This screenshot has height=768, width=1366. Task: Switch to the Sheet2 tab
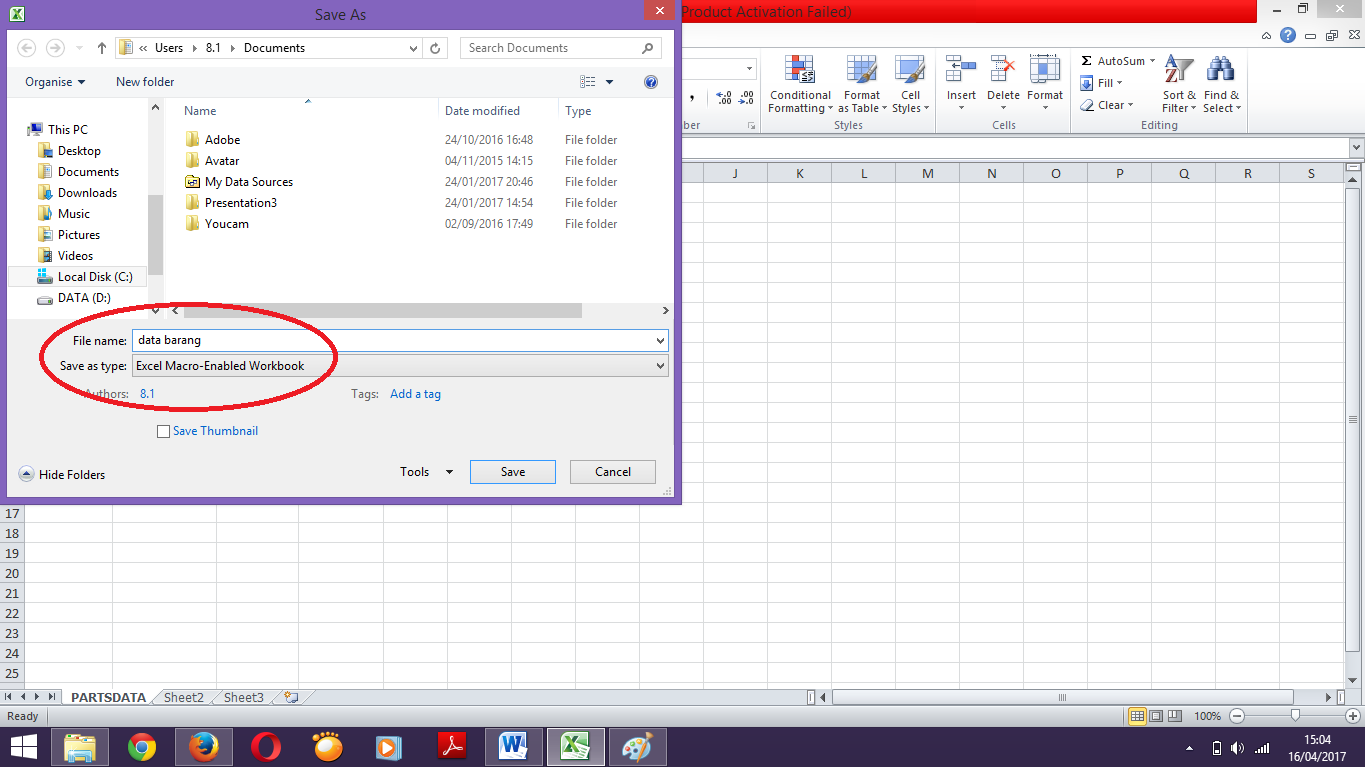(x=182, y=697)
